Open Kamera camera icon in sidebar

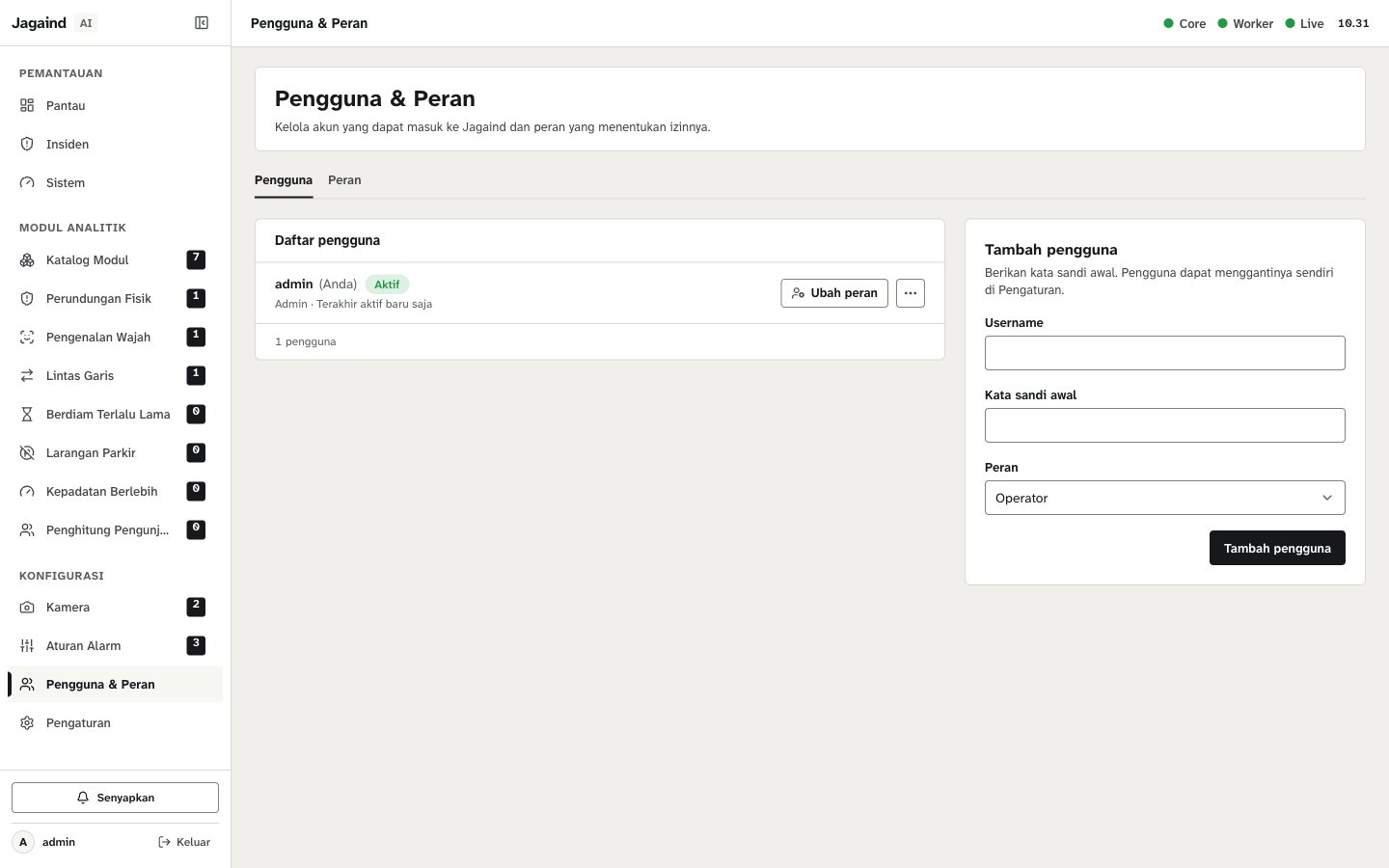(x=27, y=607)
